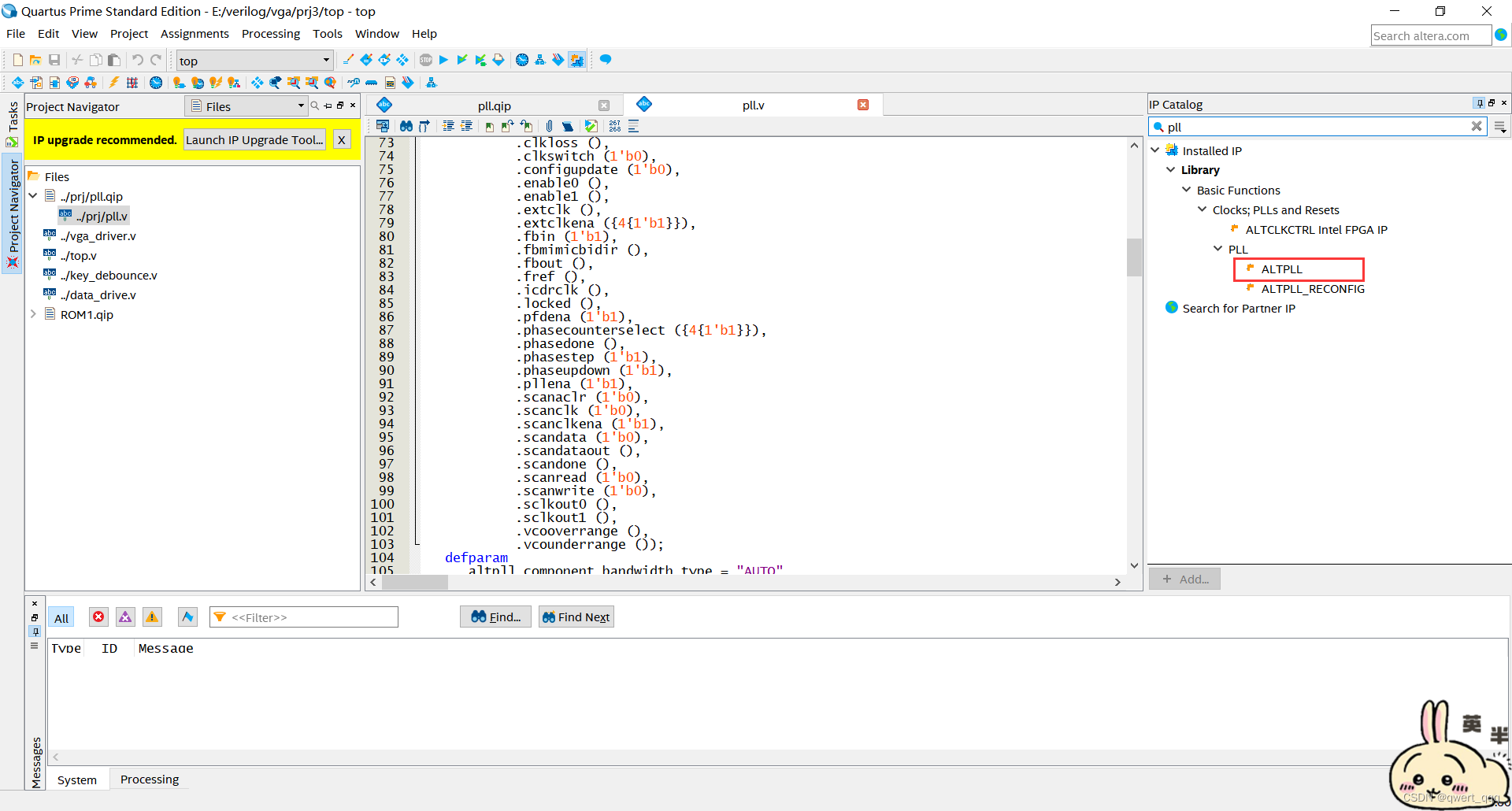Switch to the Processing messages tab

150,780
